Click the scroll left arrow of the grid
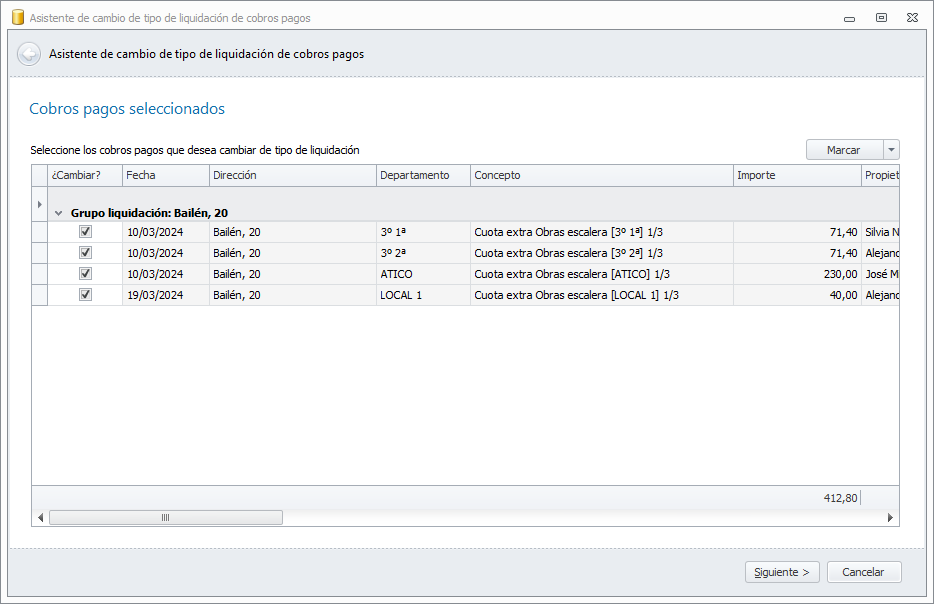This screenshot has height=604, width=934. [x=41, y=518]
